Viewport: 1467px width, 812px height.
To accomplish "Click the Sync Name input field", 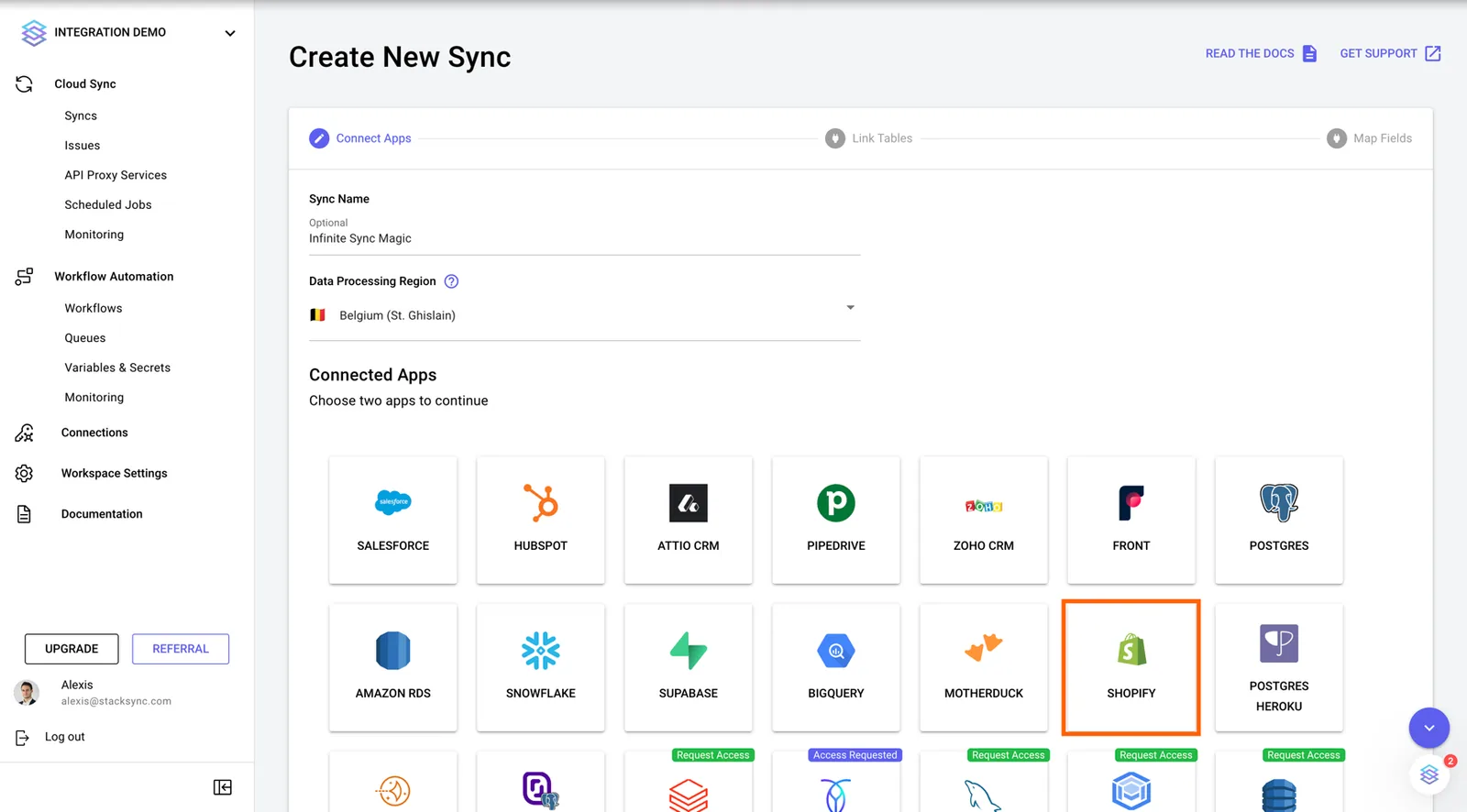I will [584, 238].
